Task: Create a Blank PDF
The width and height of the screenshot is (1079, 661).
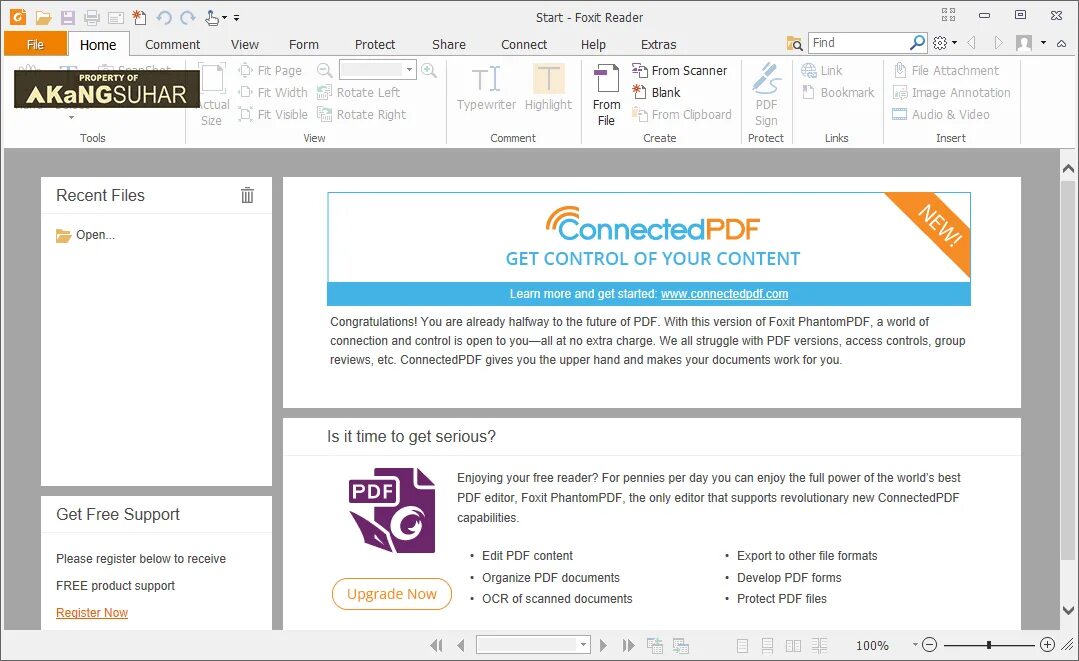Action: [656, 92]
